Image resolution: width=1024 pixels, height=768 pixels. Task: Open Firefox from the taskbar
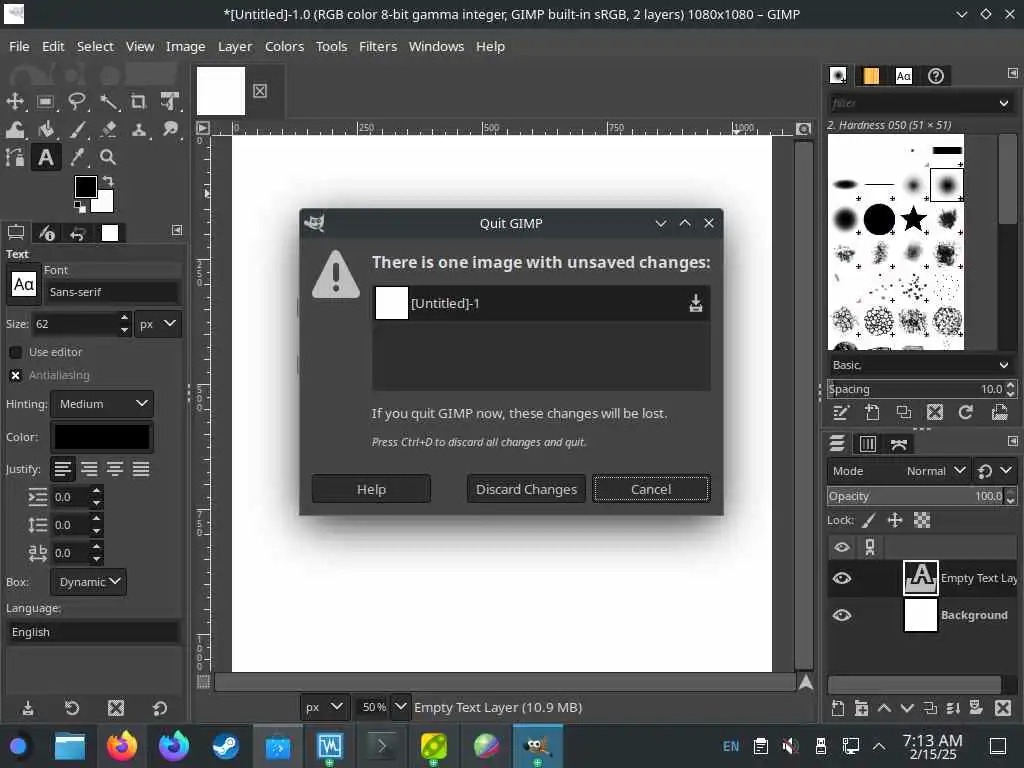point(122,746)
